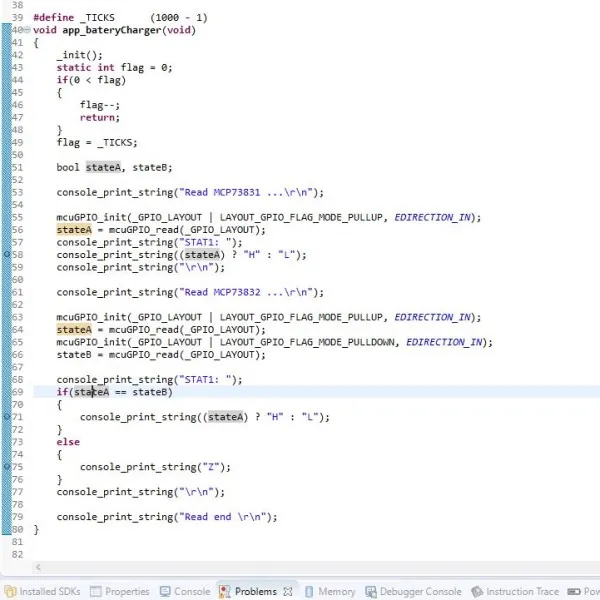Click the closing brace on line 80

coord(36,530)
